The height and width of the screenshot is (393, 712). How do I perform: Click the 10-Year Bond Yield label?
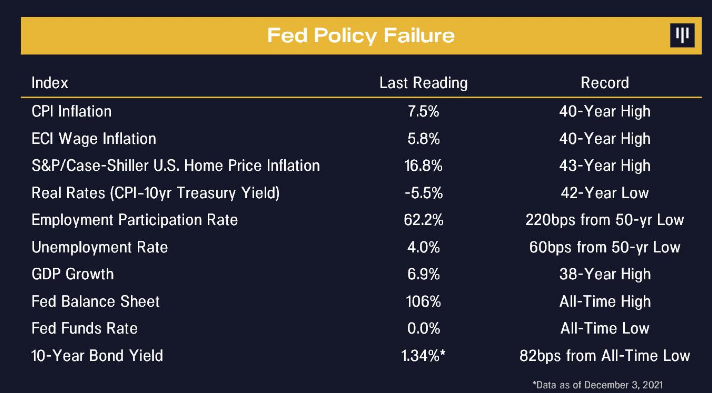pos(97,355)
